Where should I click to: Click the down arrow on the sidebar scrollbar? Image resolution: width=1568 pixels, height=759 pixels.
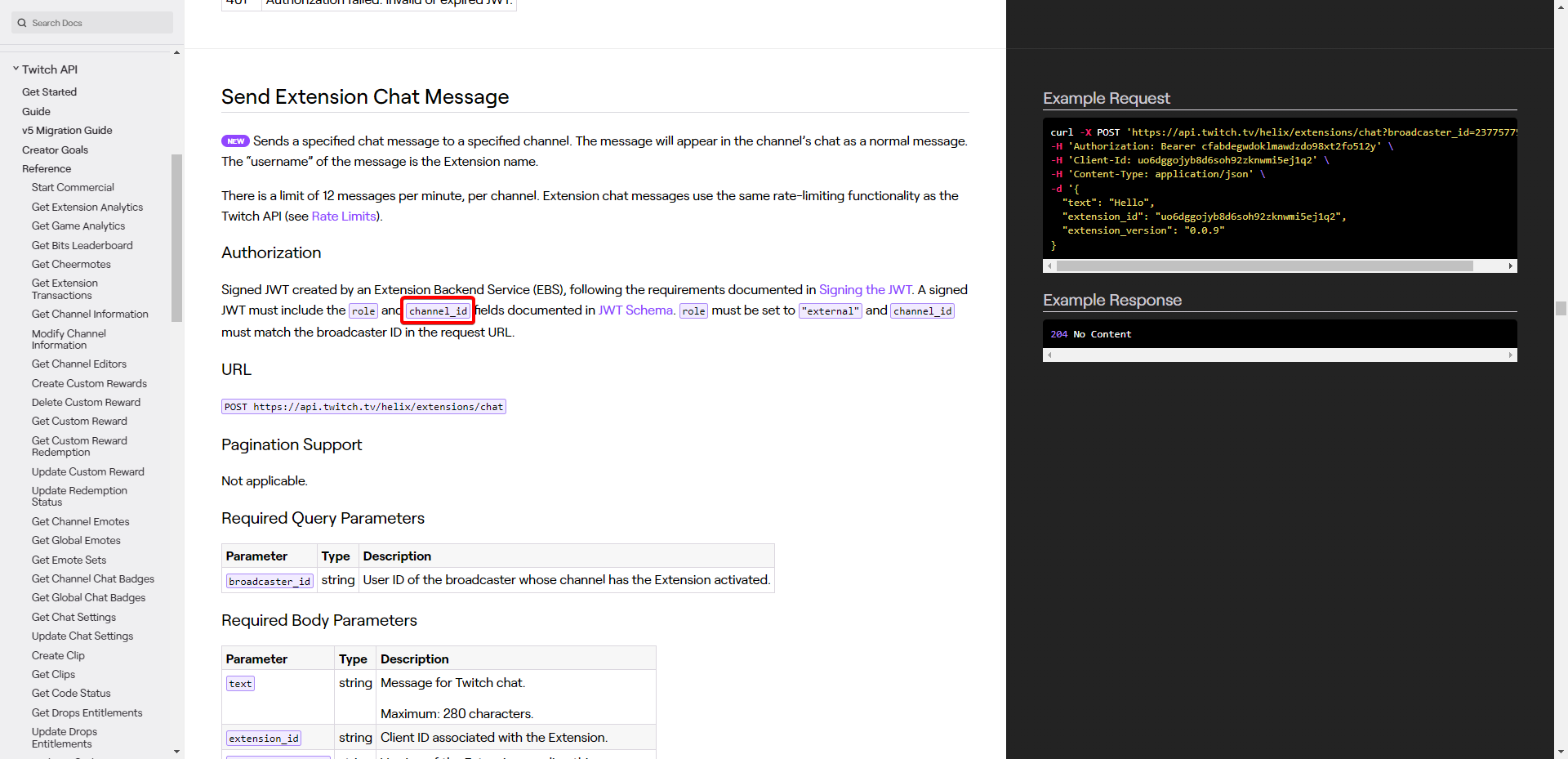click(x=176, y=751)
